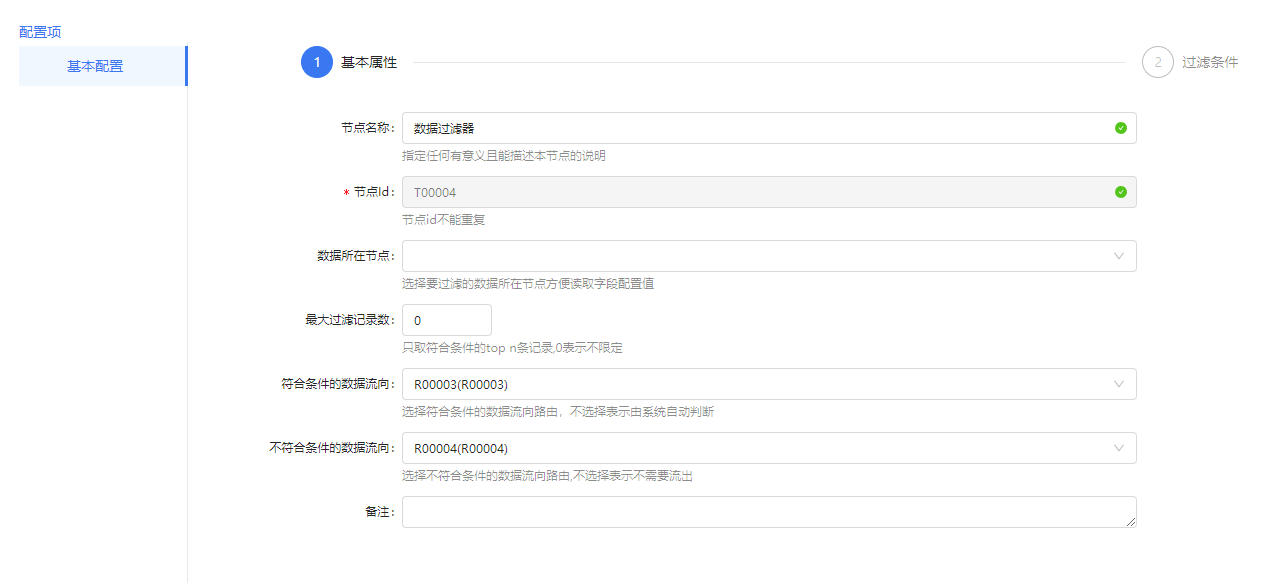Grab the 备注 textarea resize handle
This screenshot has width=1282, height=583.
[1131, 522]
